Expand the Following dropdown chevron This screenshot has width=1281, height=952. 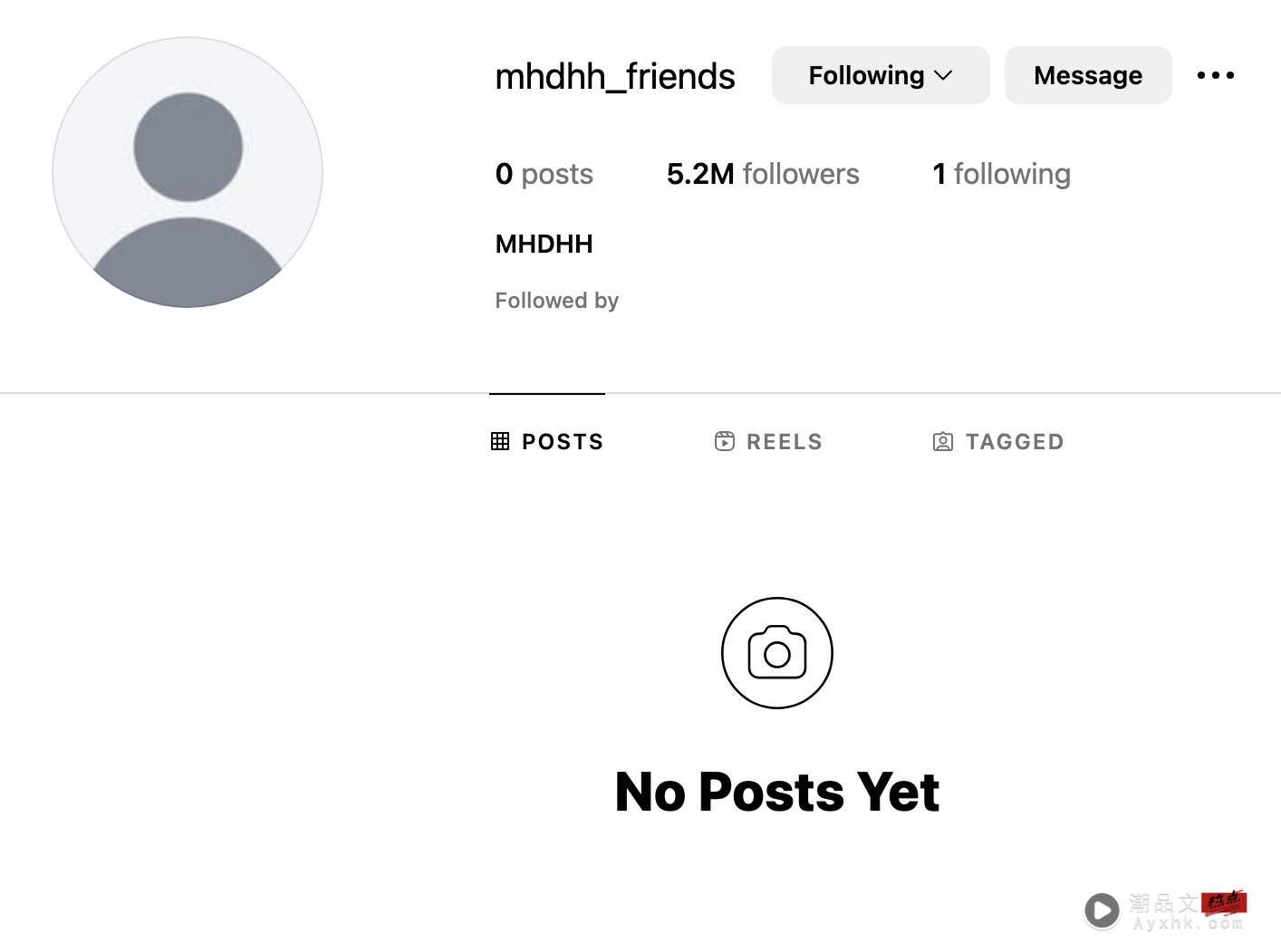[x=943, y=75]
